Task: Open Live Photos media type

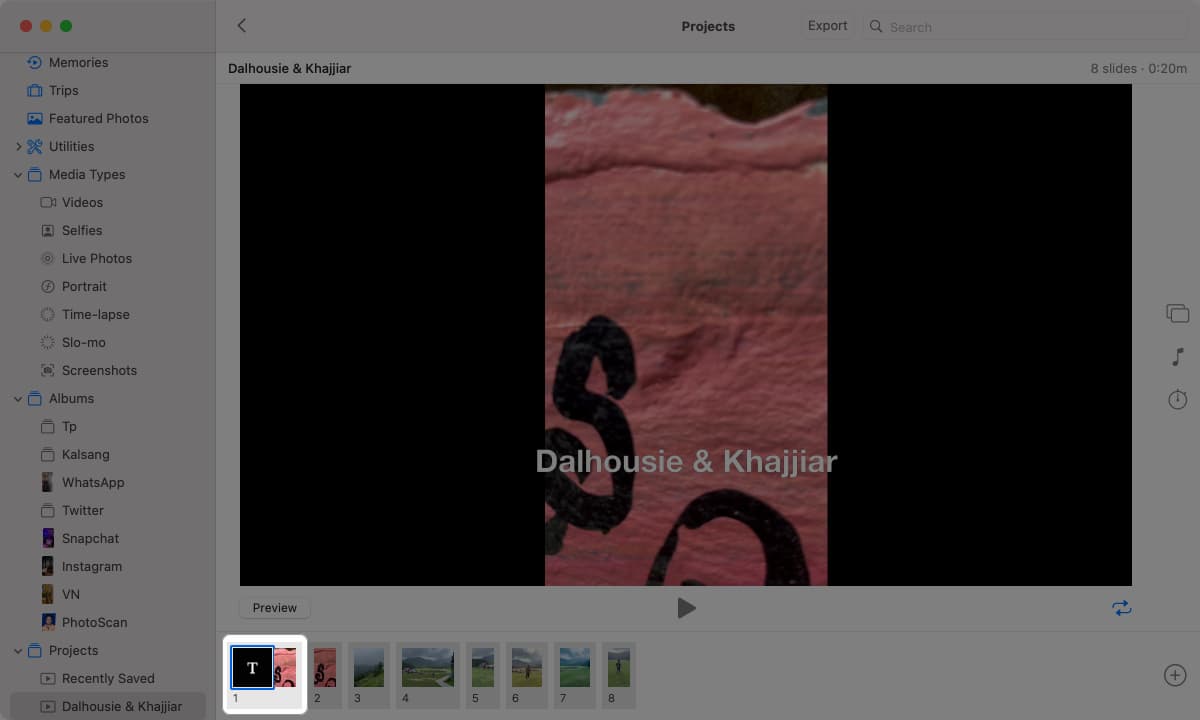Action: tap(96, 258)
